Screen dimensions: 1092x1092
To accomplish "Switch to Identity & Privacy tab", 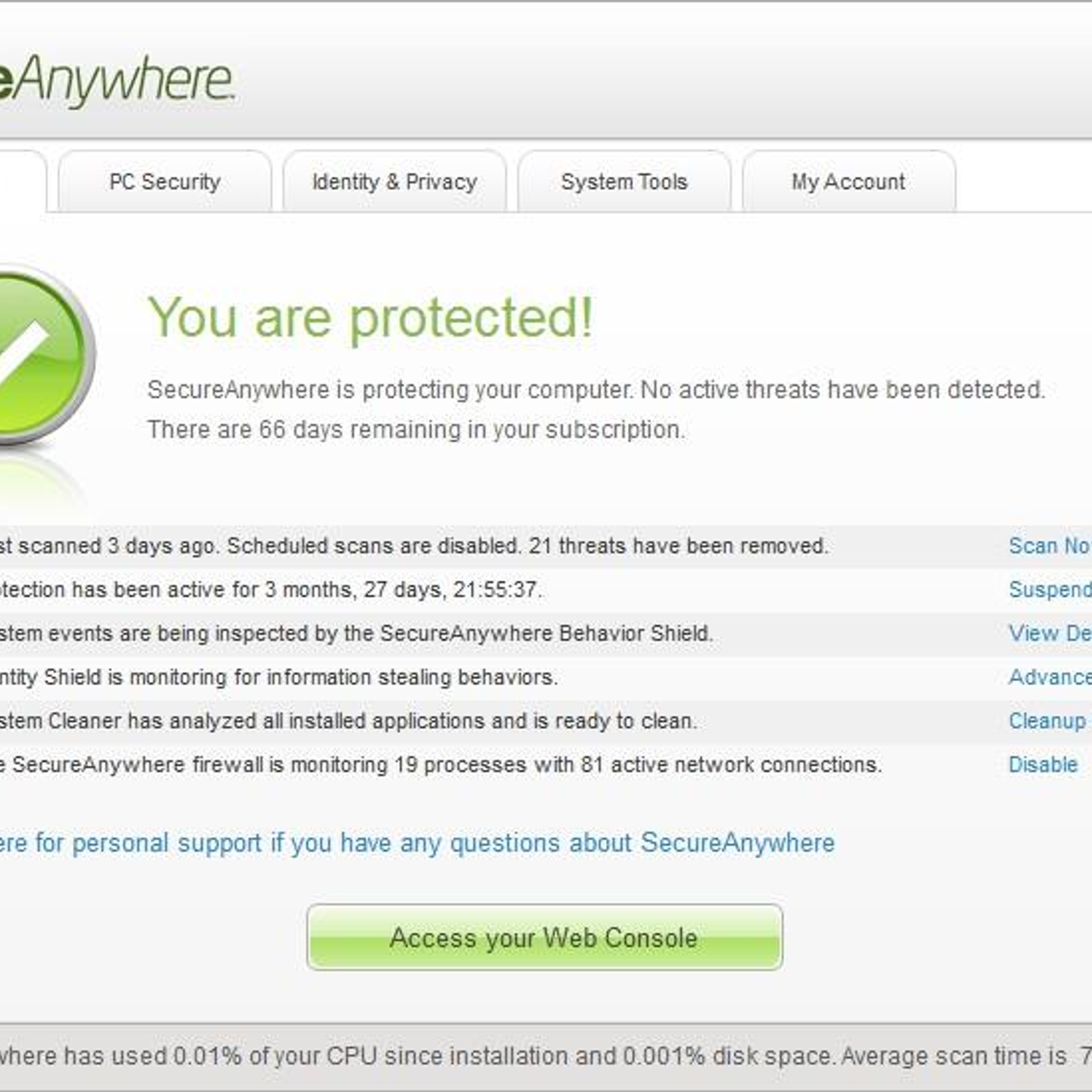I will (394, 182).
